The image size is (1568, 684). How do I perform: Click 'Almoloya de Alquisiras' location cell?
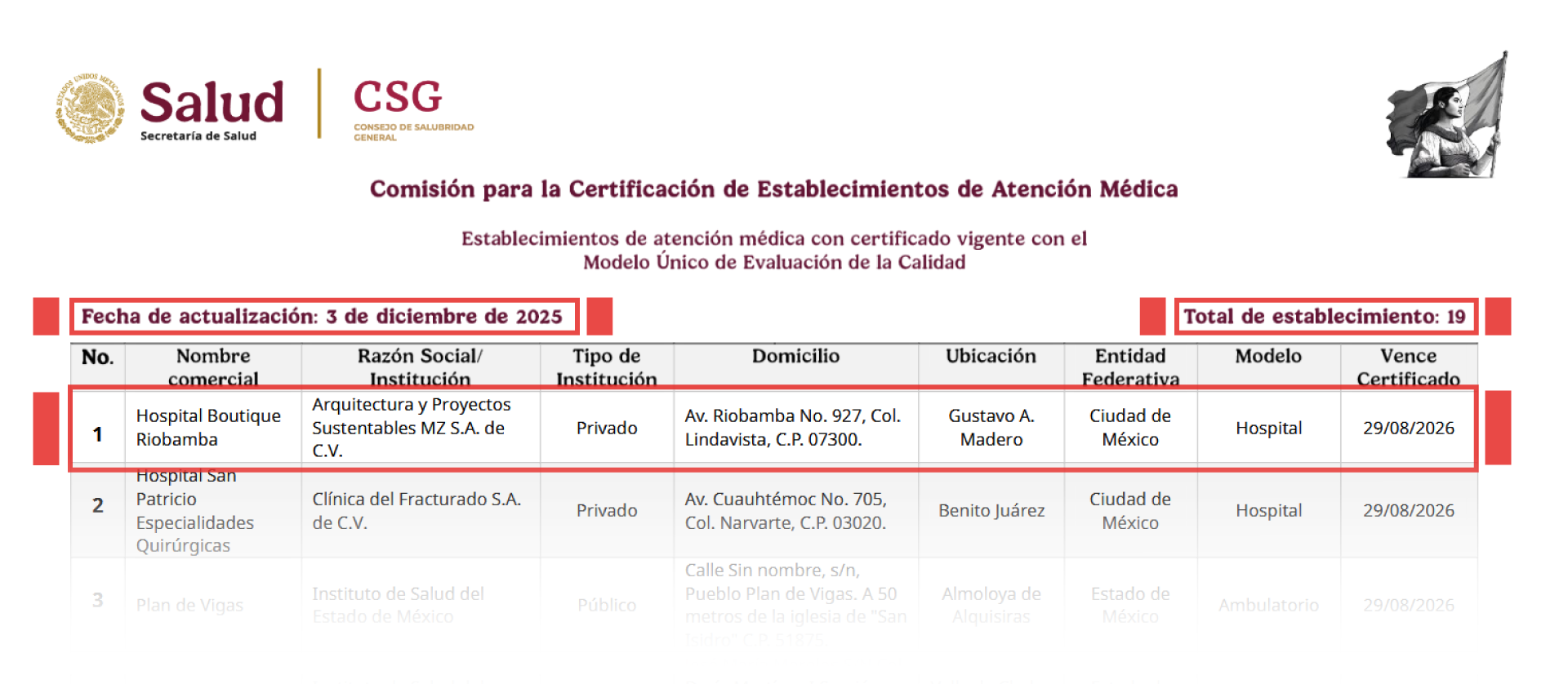click(991, 605)
